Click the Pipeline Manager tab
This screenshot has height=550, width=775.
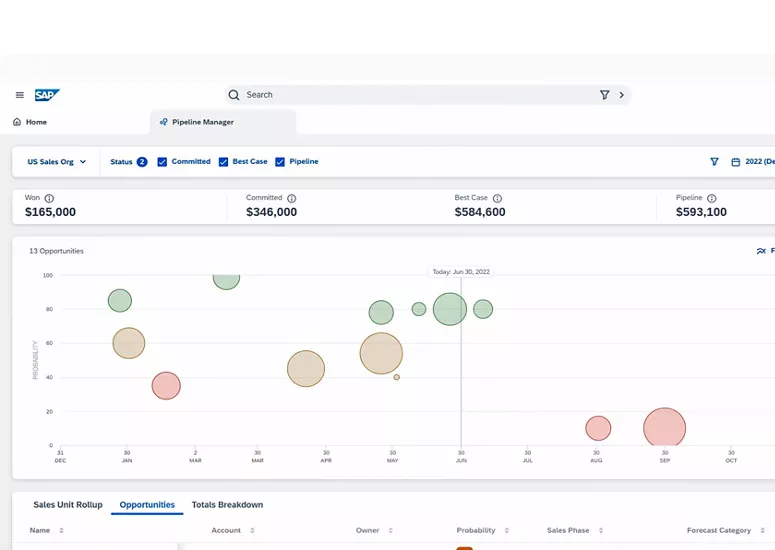click(203, 122)
